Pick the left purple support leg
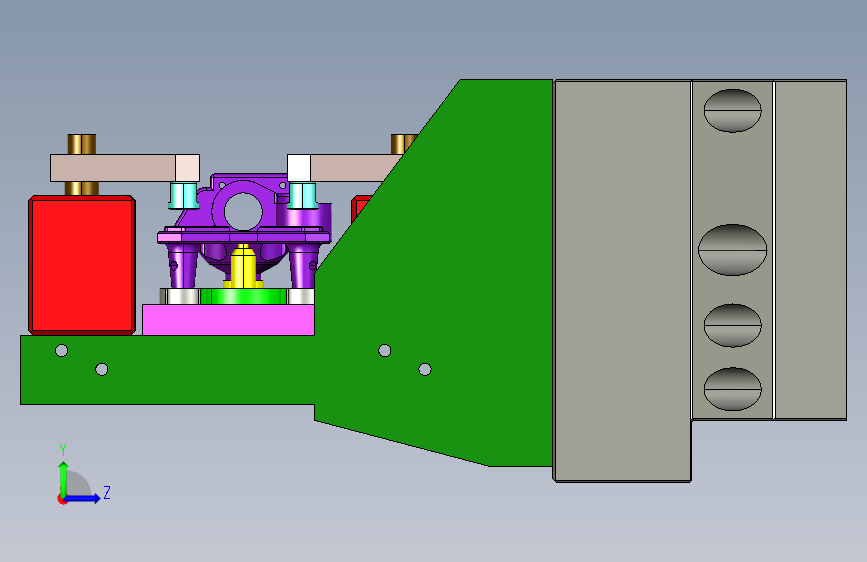 [182, 266]
